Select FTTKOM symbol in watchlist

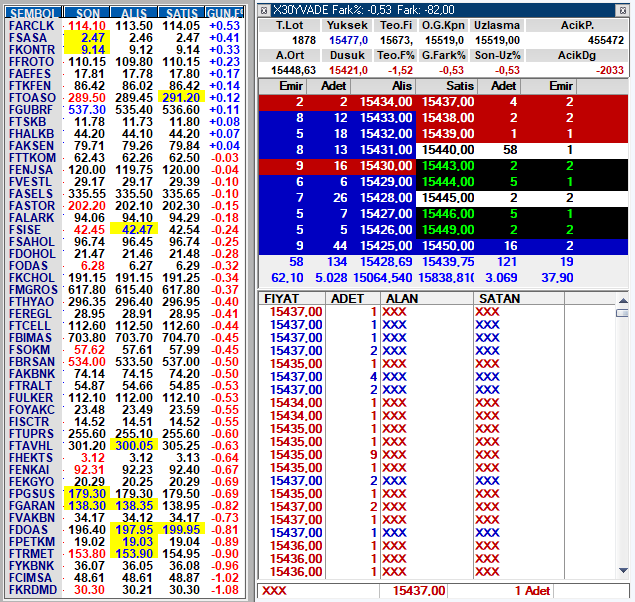click(32, 157)
